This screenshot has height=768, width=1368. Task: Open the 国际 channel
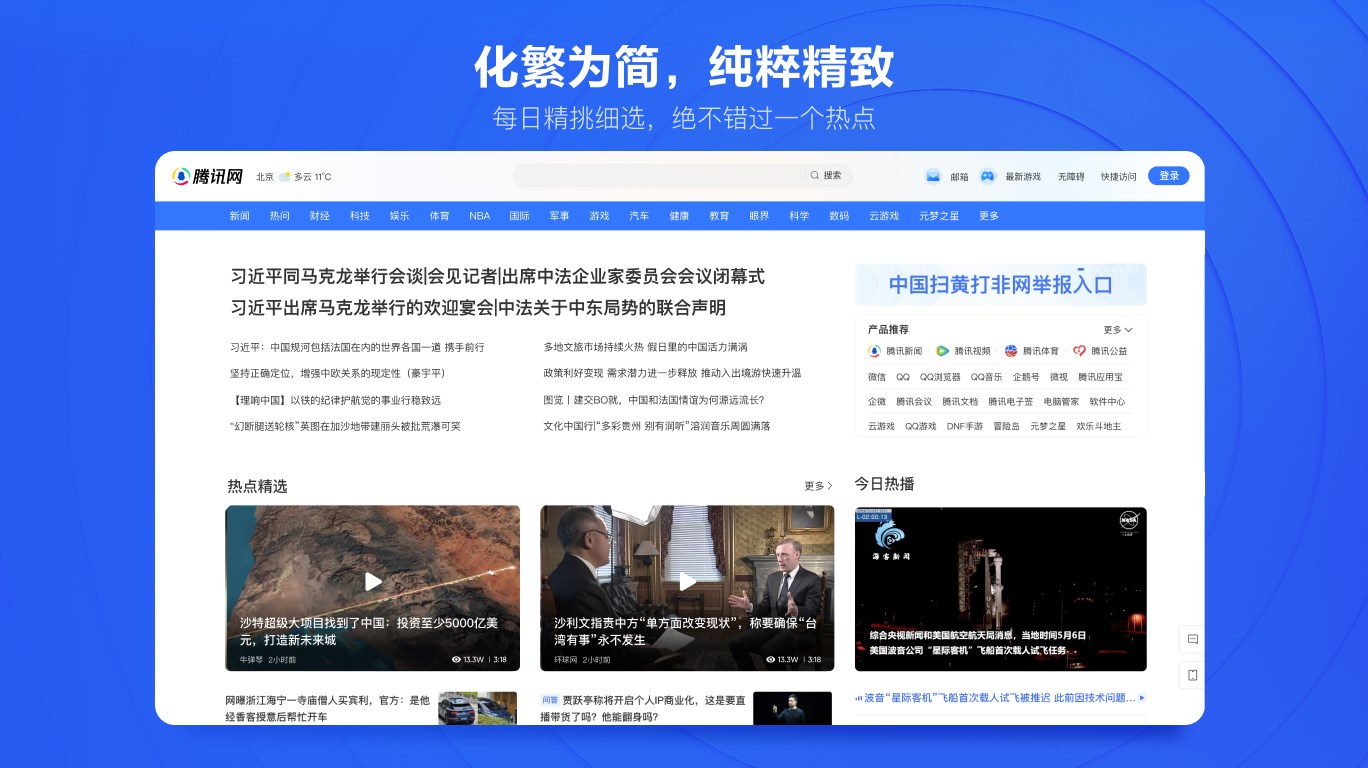[x=520, y=216]
